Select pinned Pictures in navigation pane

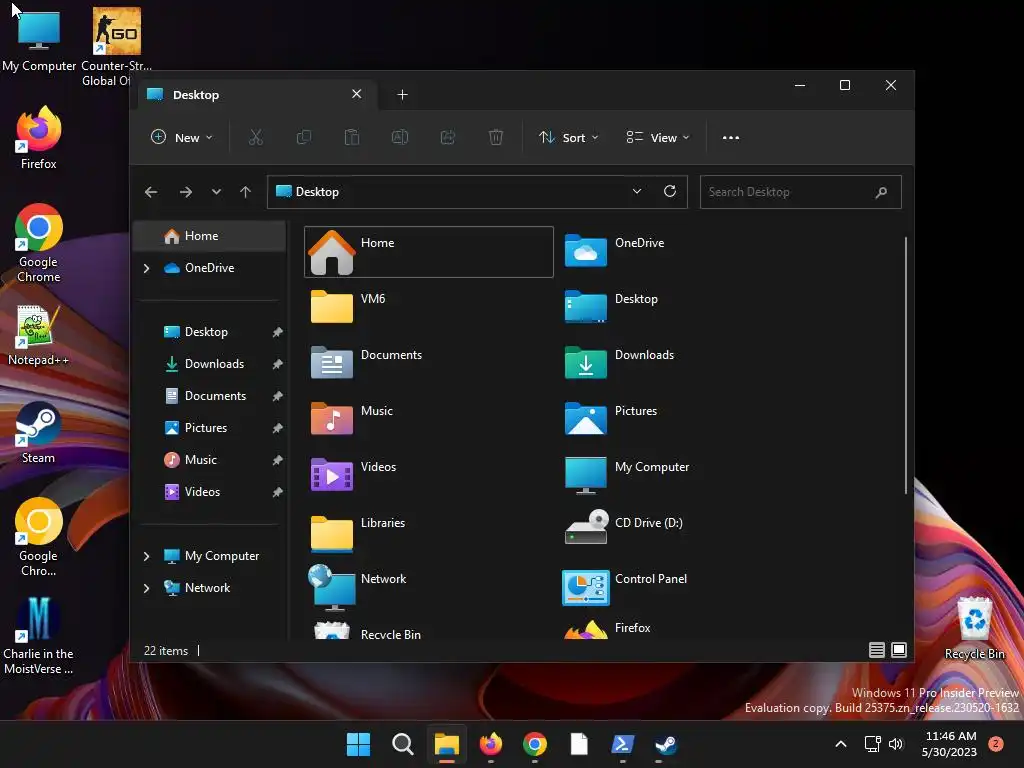tap(209, 428)
